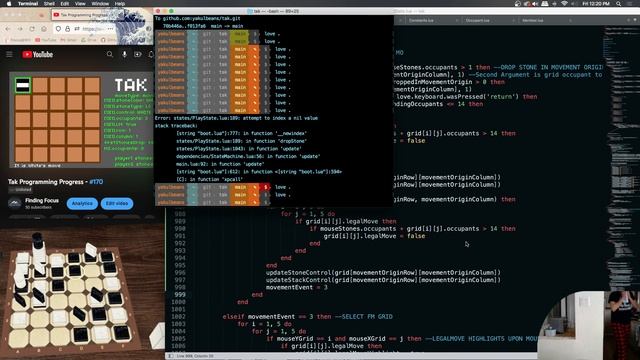Viewport: 640px width, 360px height.
Task: Open the Terminal menu in menu bar
Action: pyautogui.click(x=28, y=4)
